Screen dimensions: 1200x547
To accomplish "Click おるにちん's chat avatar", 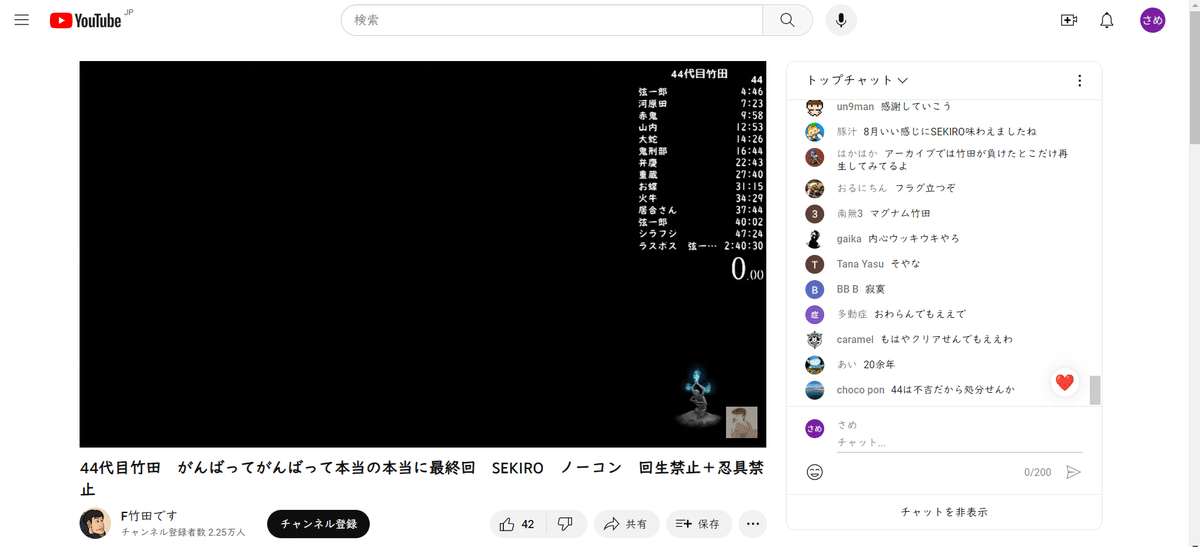I will tap(815, 188).
